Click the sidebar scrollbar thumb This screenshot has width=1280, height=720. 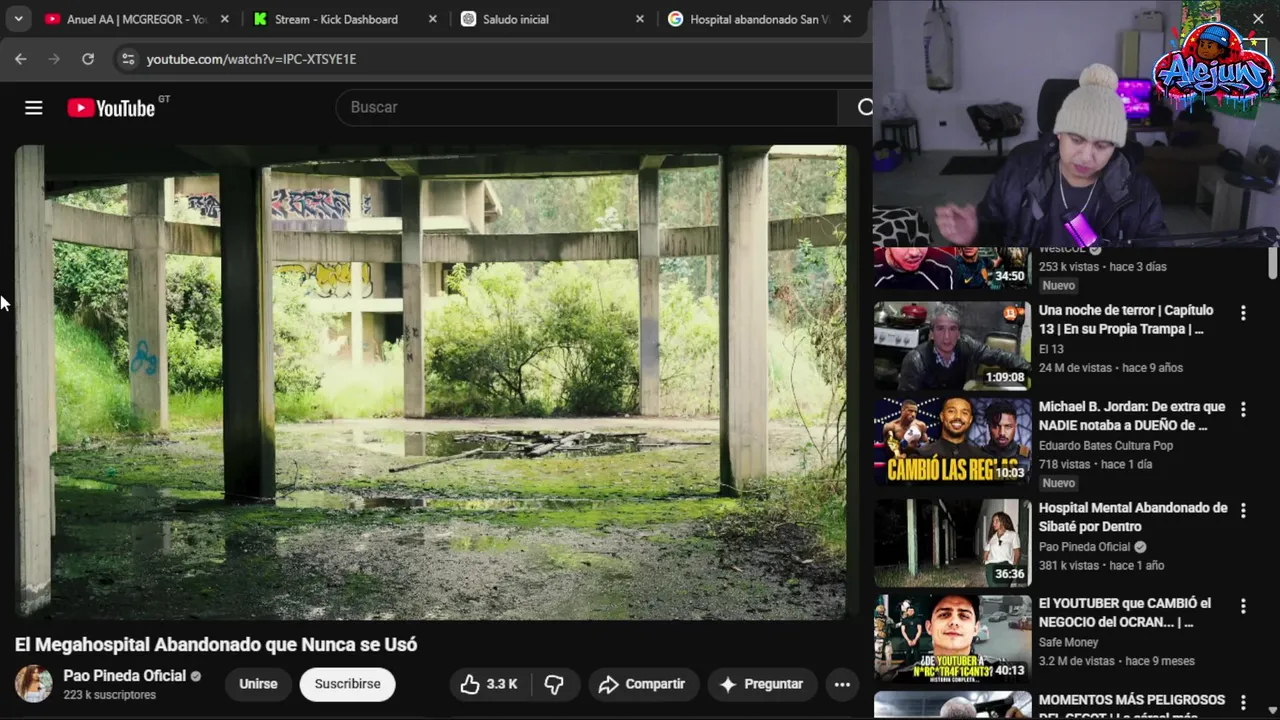pos(1272,262)
